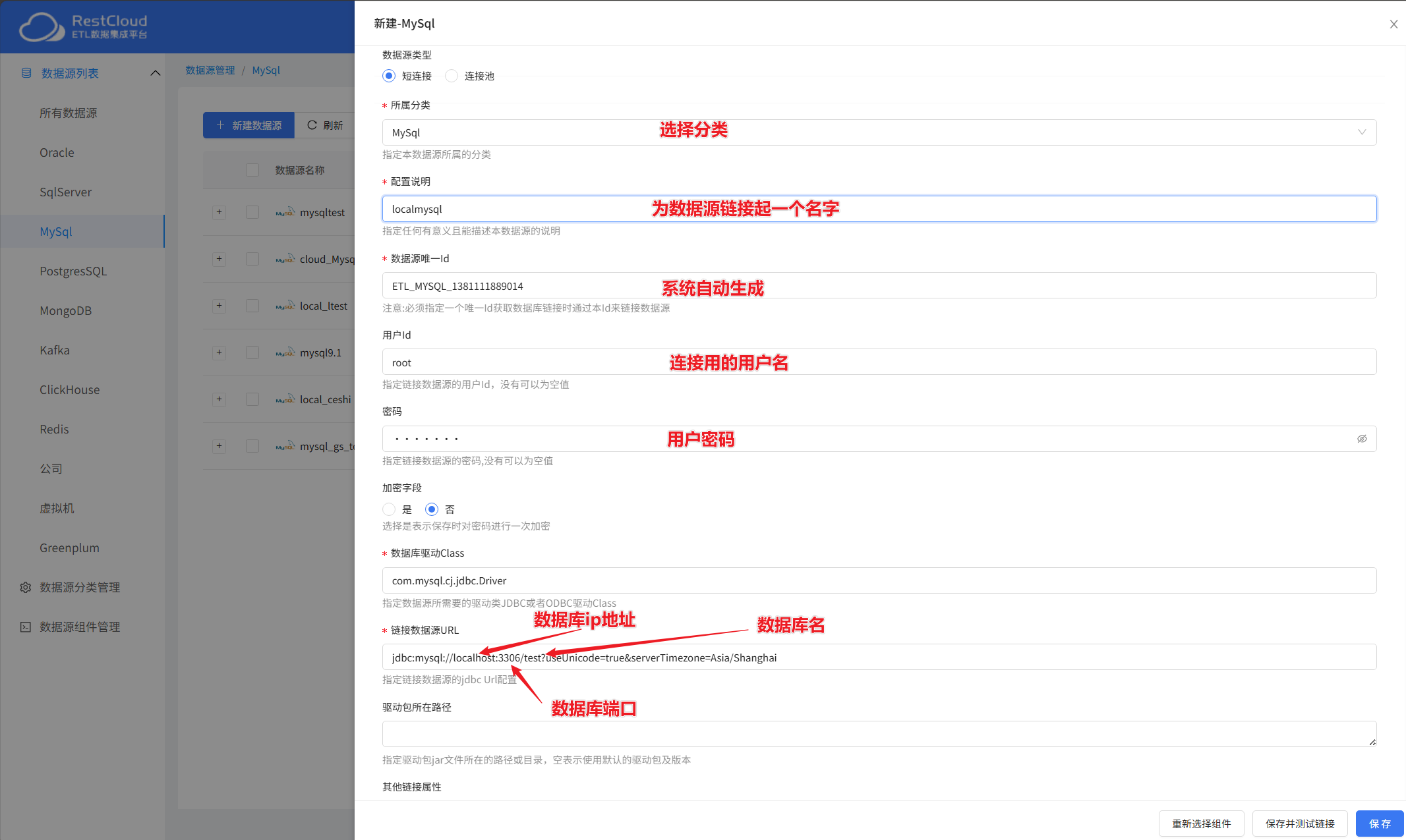Click the 链接数据源URL input field
Image resolution: width=1406 pixels, height=840 pixels.
(x=879, y=658)
